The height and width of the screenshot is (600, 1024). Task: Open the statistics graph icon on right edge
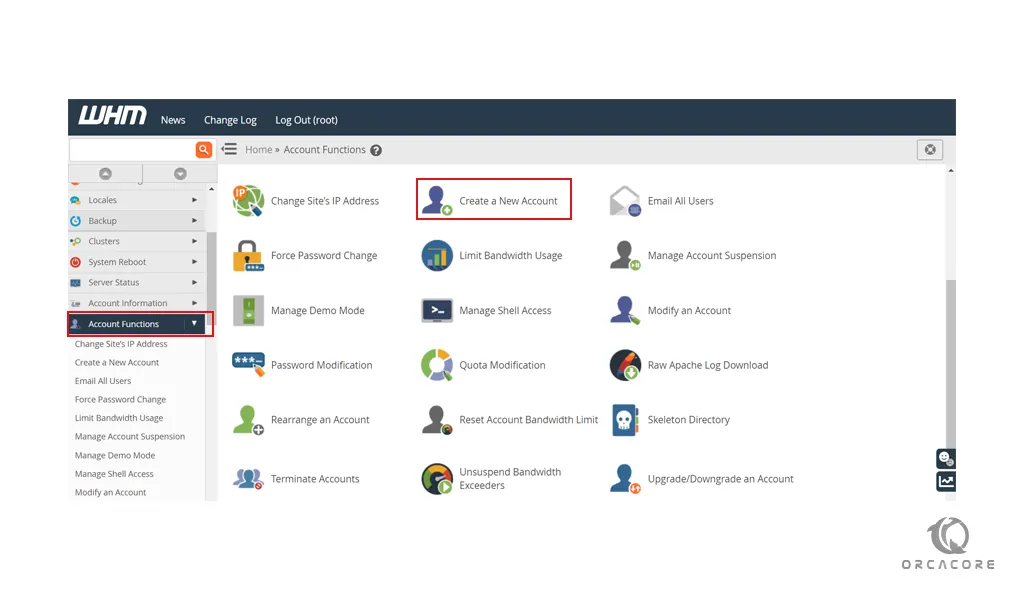tap(946, 482)
